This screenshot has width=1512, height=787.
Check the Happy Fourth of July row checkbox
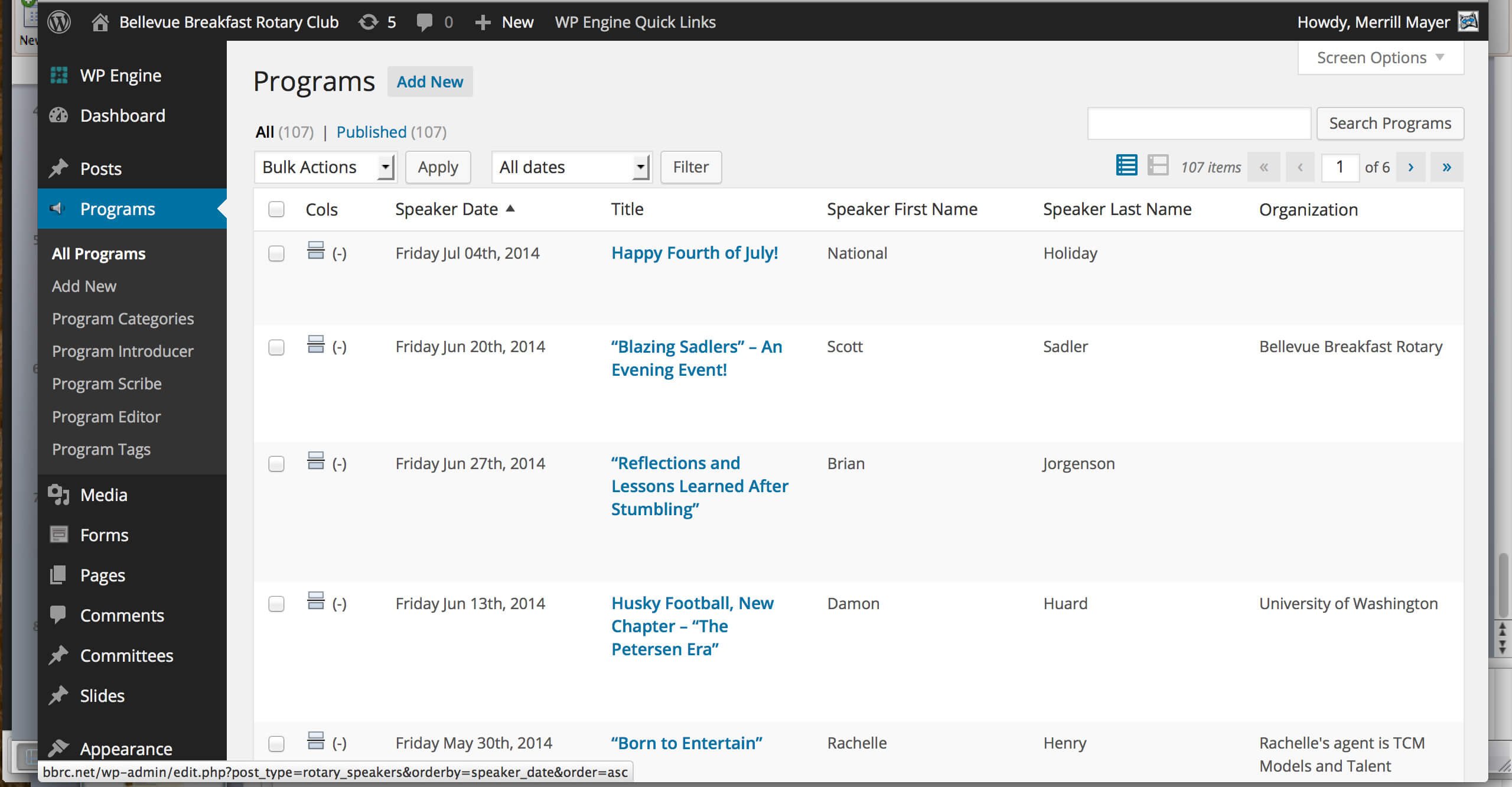click(x=276, y=253)
